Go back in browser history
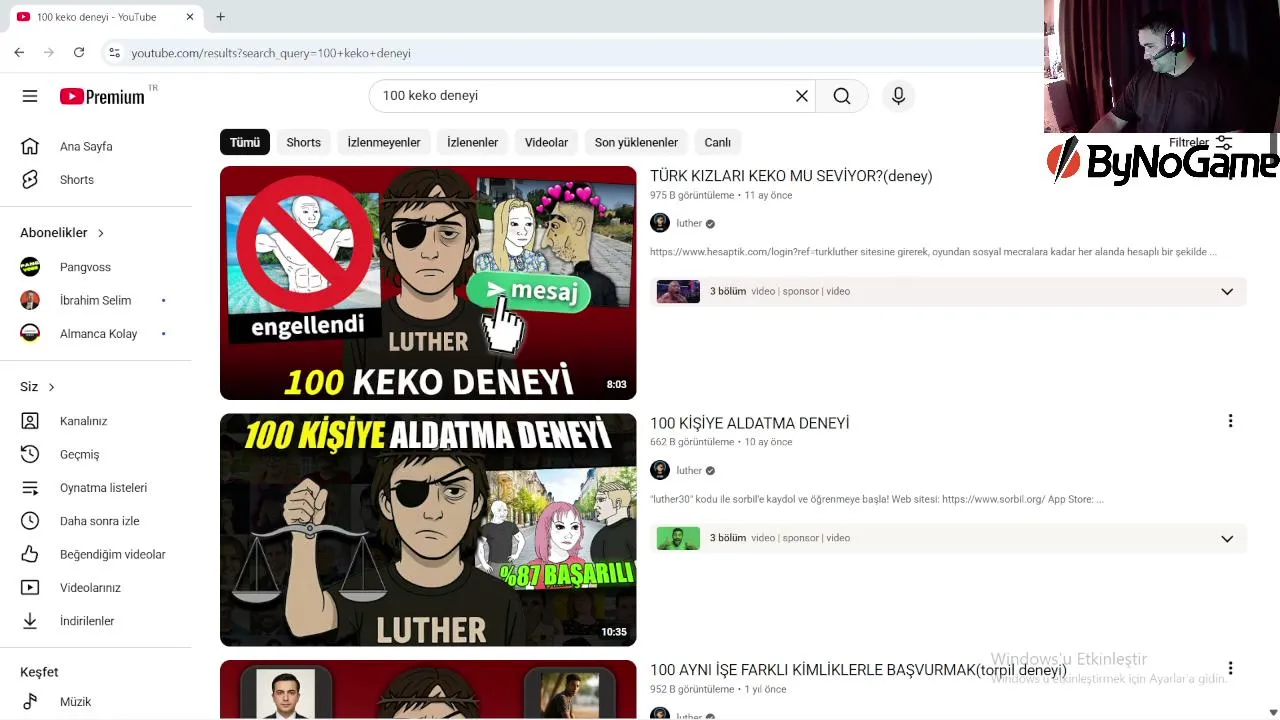1280x720 pixels. [x=19, y=52]
